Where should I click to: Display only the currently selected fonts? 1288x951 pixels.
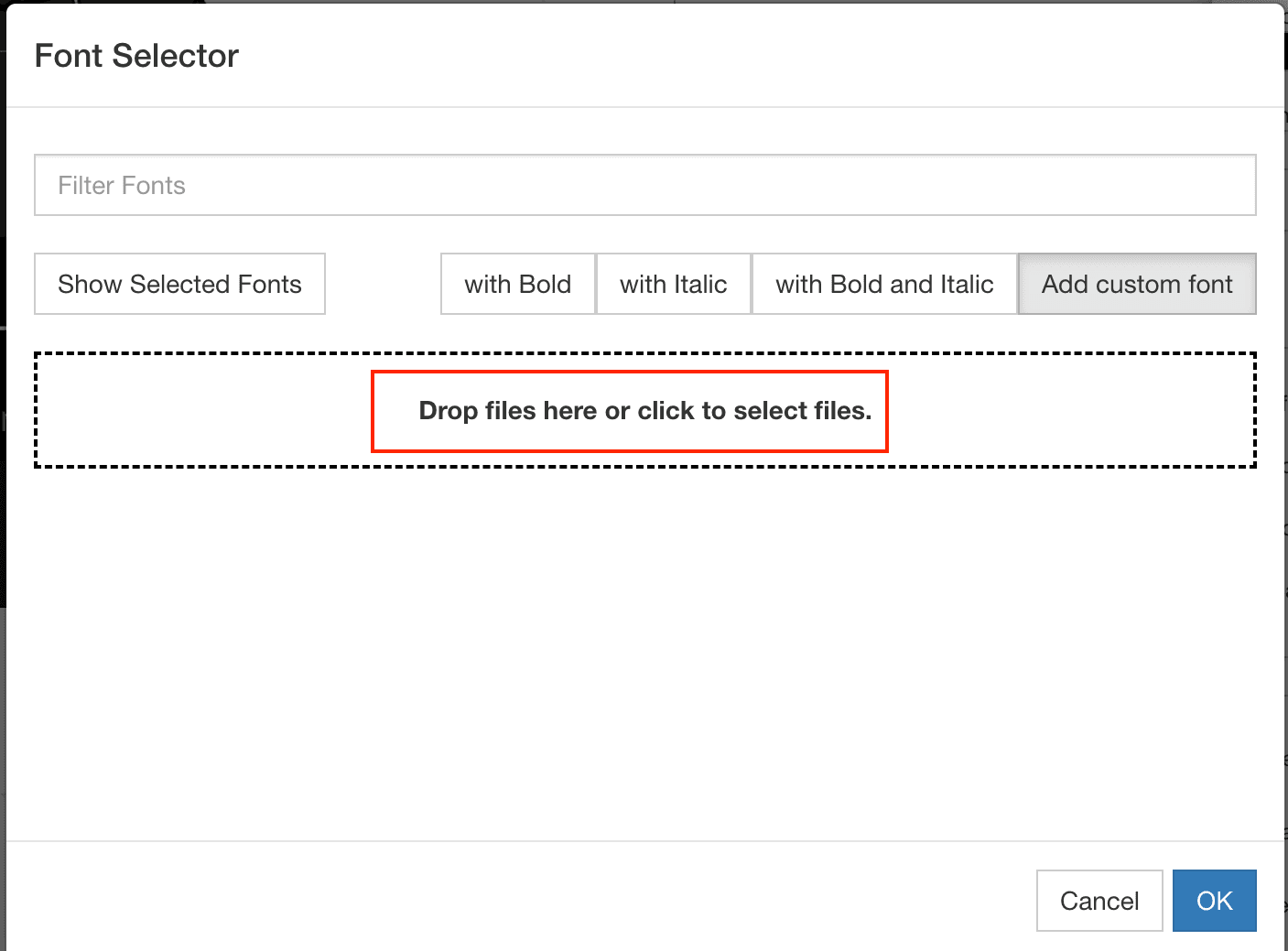179,284
